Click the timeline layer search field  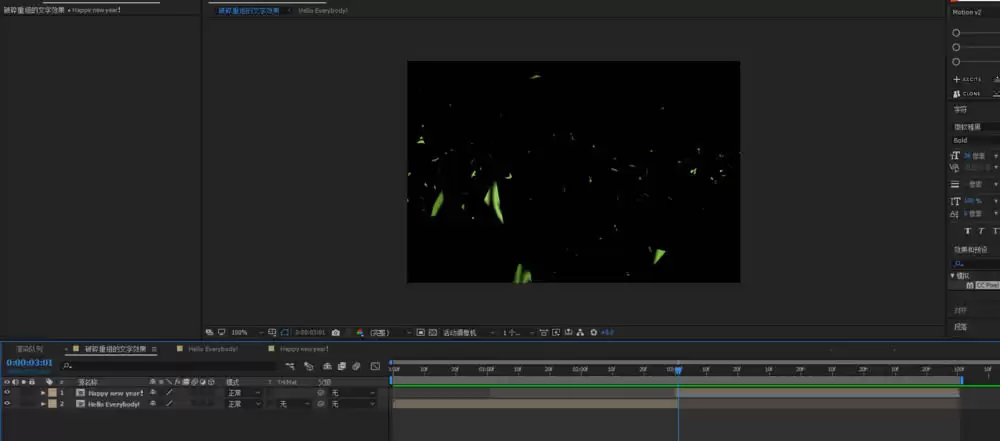pos(169,366)
